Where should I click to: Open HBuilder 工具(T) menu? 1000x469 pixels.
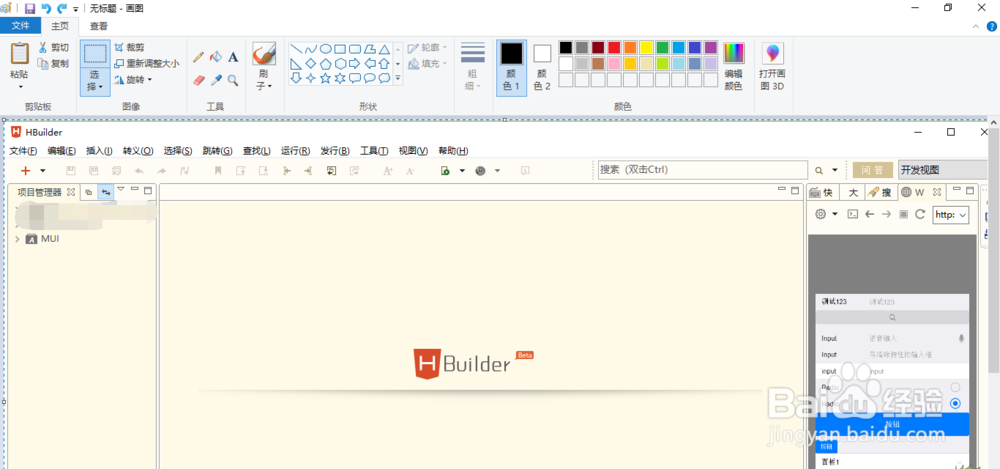tap(374, 151)
